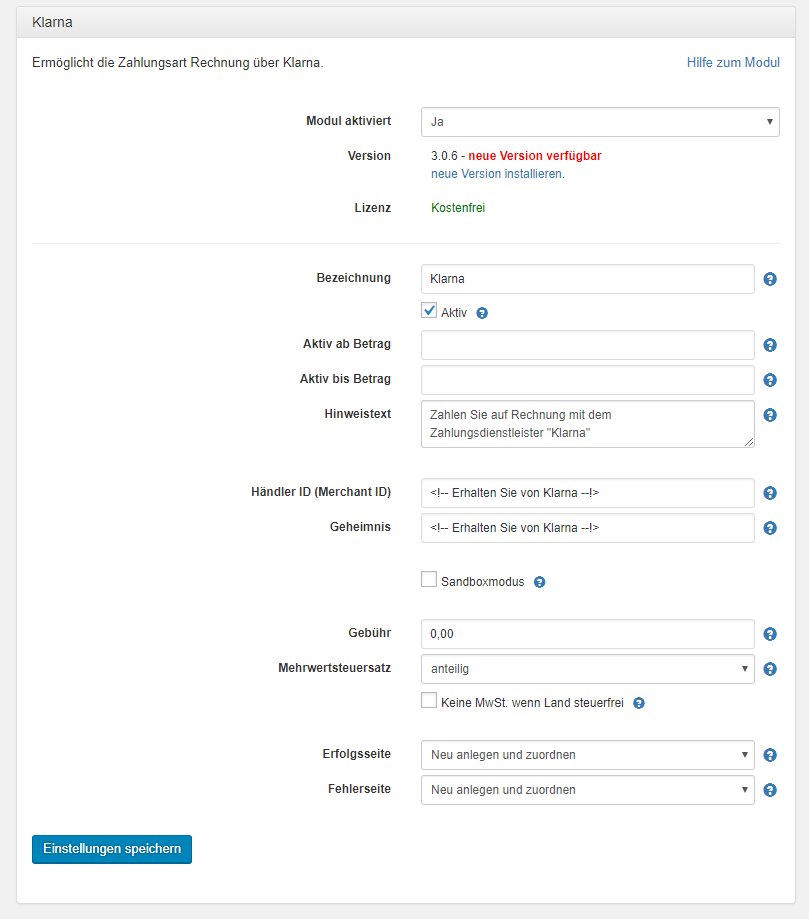Open Hilfe zum Modul

(732, 62)
